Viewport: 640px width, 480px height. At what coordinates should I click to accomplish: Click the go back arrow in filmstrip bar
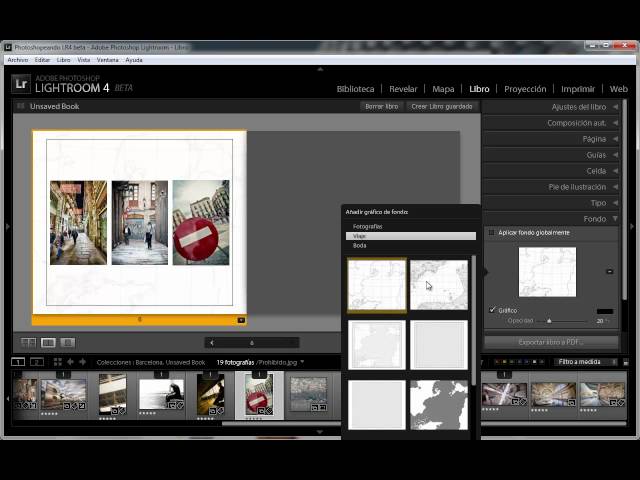coord(71,362)
